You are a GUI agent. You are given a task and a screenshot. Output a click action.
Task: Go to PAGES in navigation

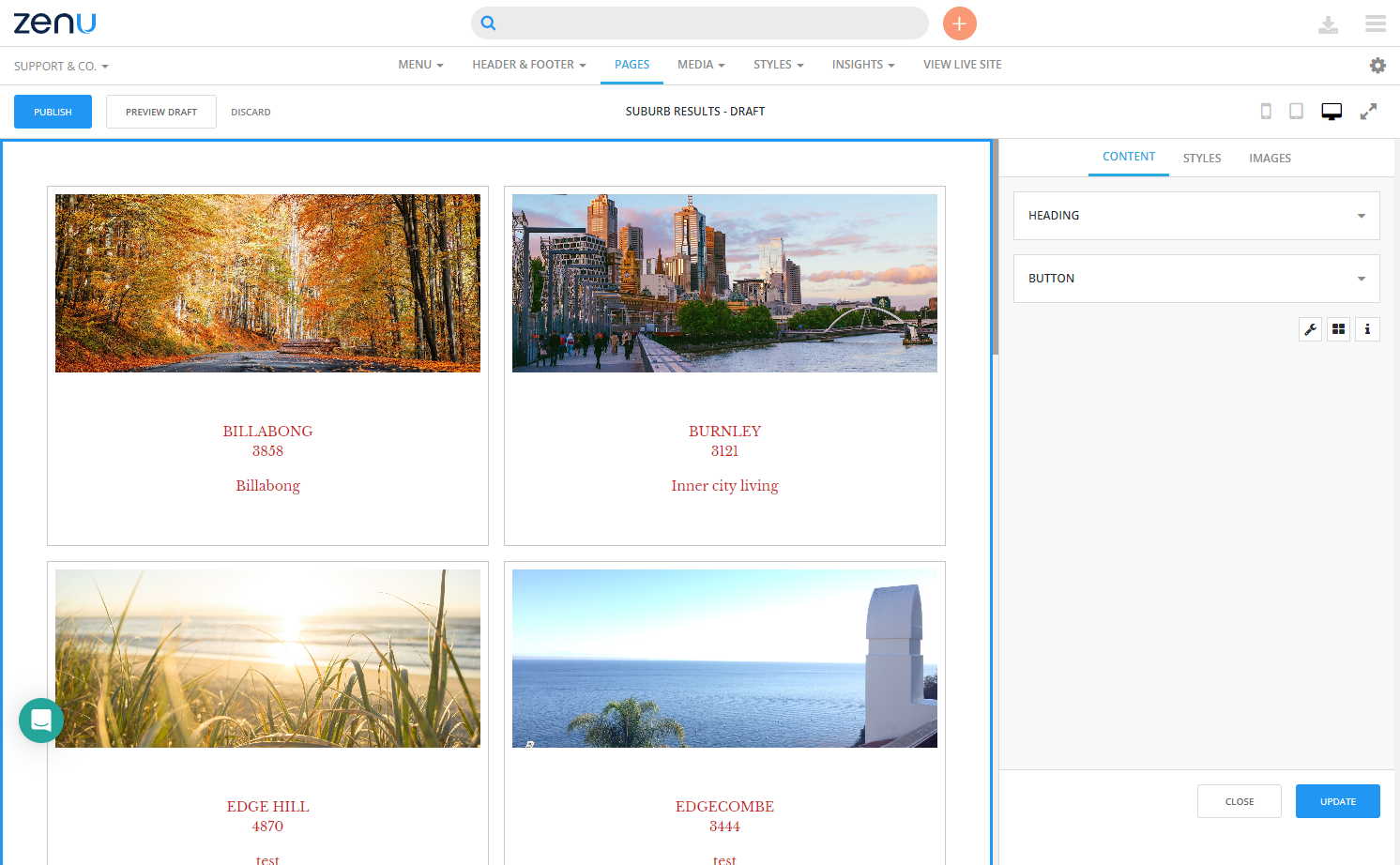(632, 65)
